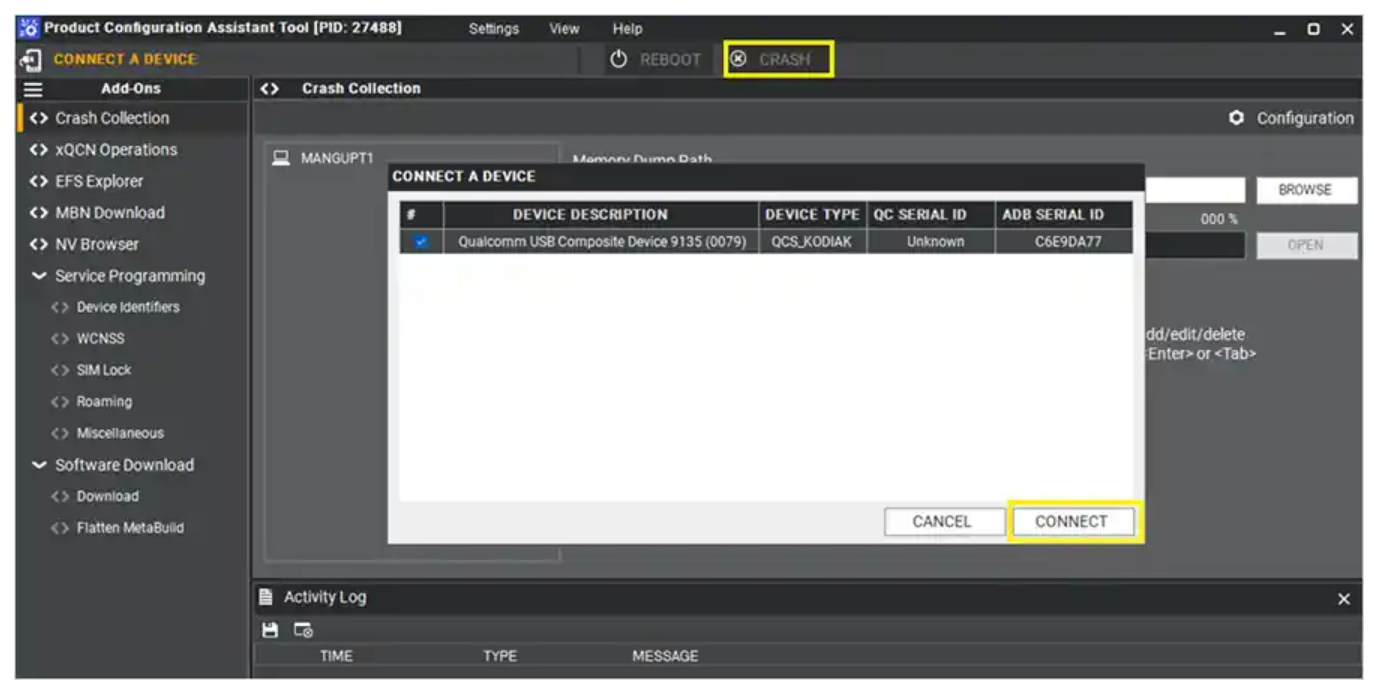Click the log filter icon beside save

pos(303,630)
